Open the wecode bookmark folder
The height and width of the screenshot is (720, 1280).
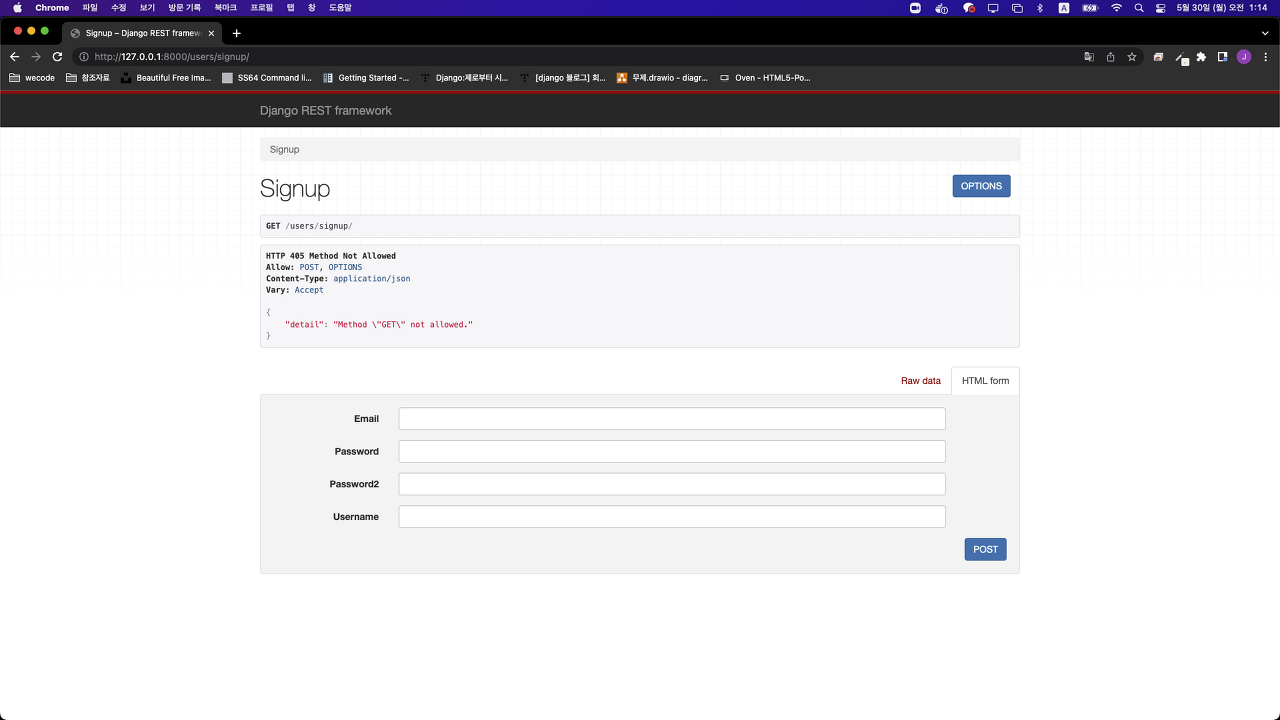pos(32,77)
